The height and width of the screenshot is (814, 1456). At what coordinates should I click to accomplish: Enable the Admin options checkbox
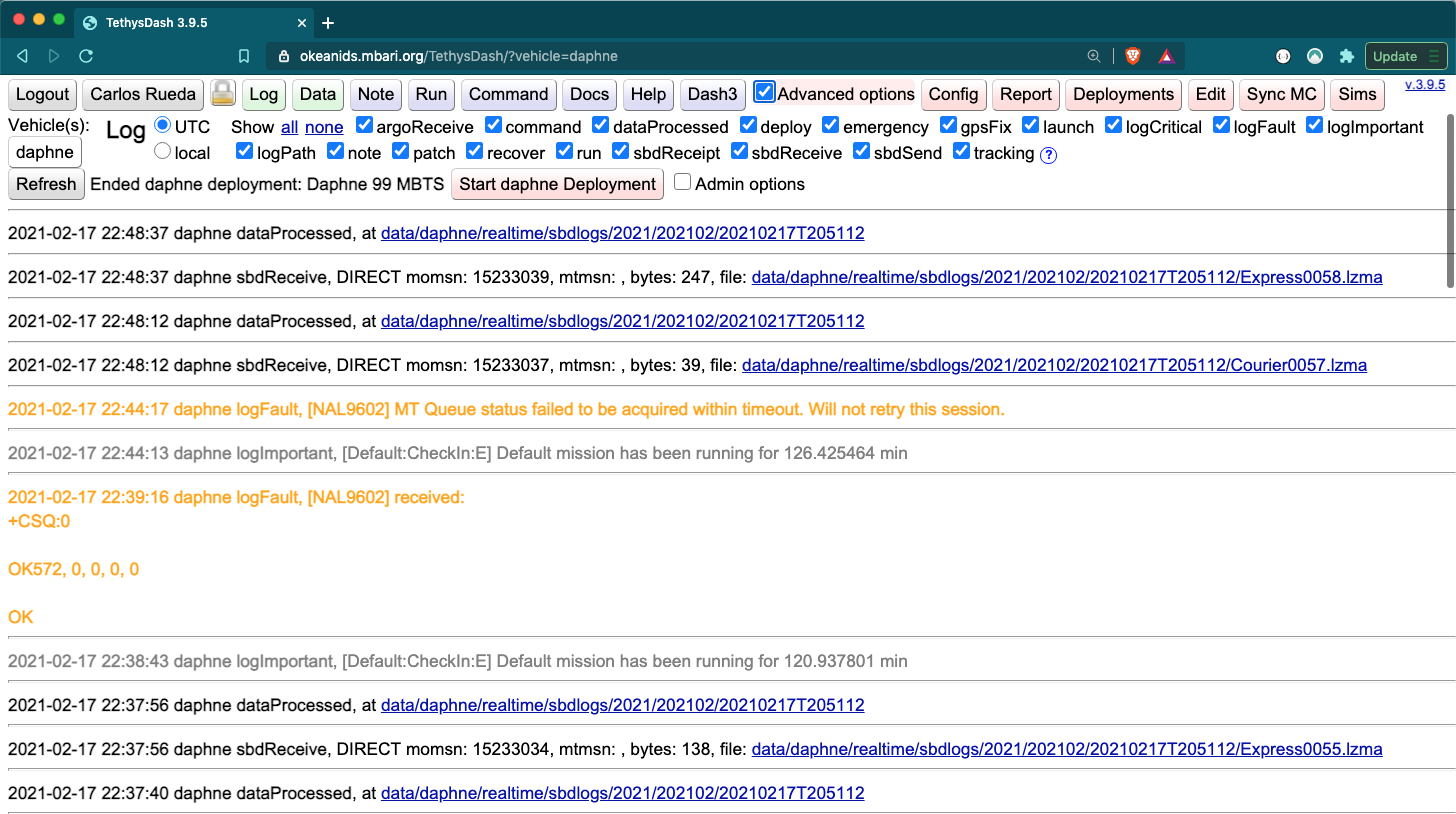[682, 182]
